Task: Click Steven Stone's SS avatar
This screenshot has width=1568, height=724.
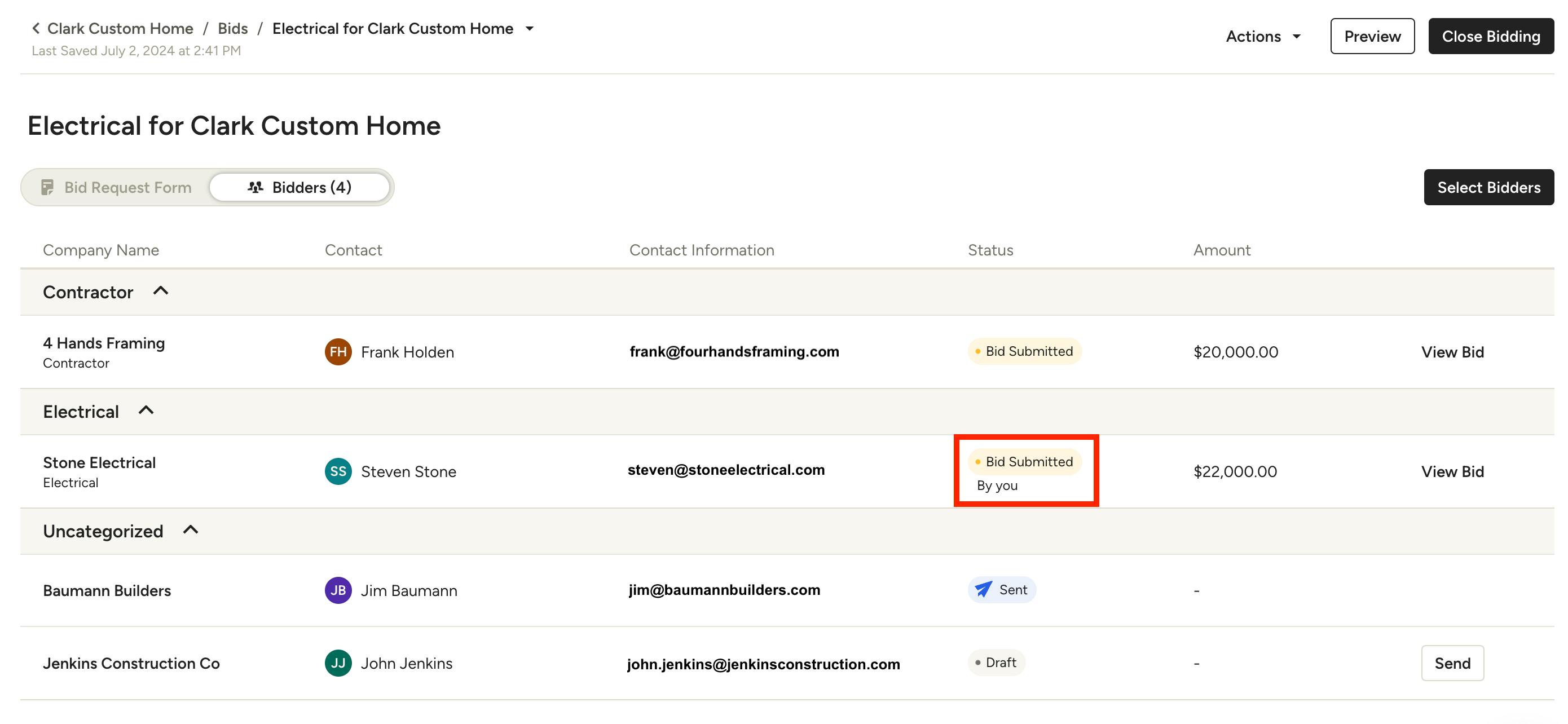Action: 338,471
